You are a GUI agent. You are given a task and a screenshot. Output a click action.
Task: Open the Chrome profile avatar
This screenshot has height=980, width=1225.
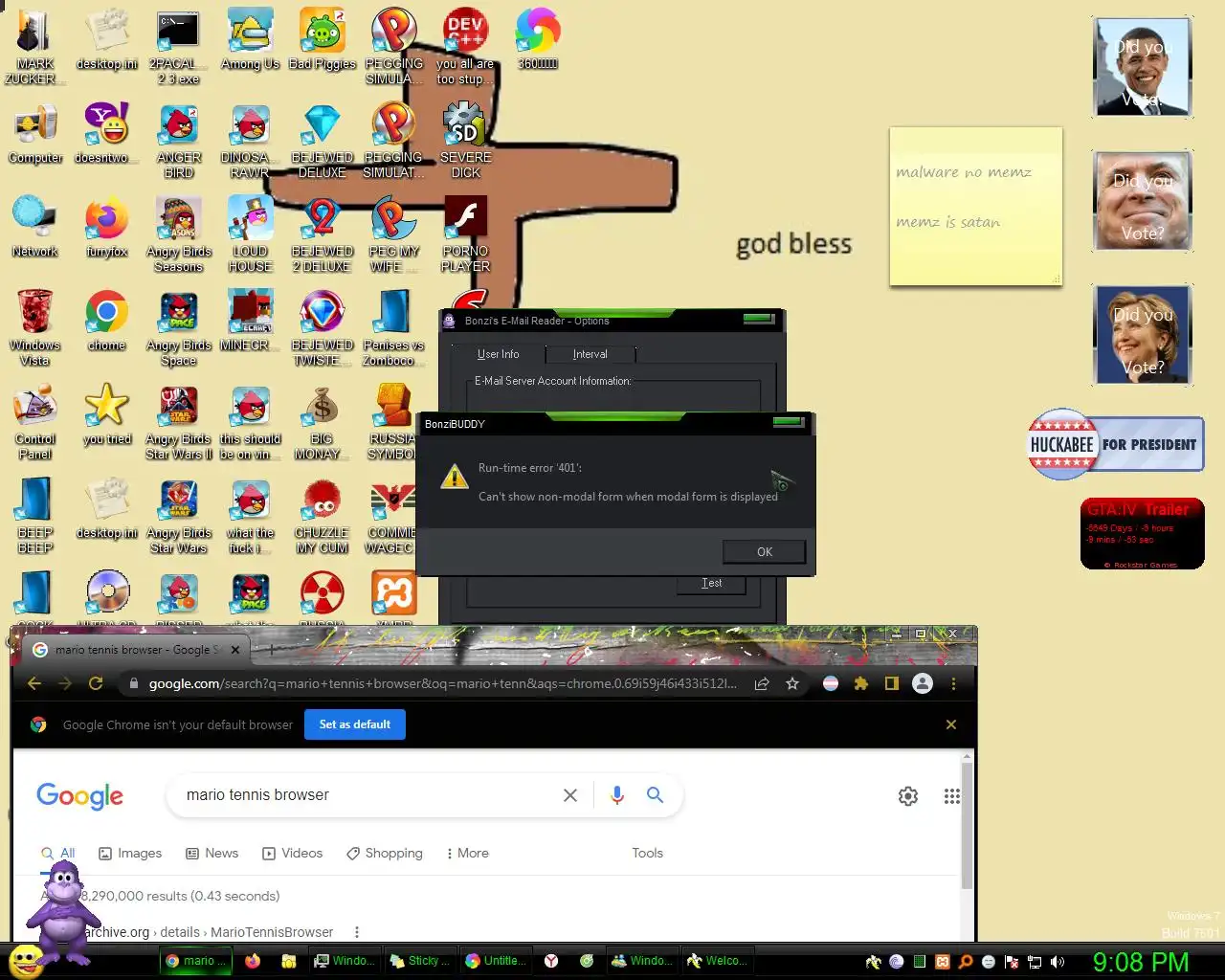pos(923,683)
